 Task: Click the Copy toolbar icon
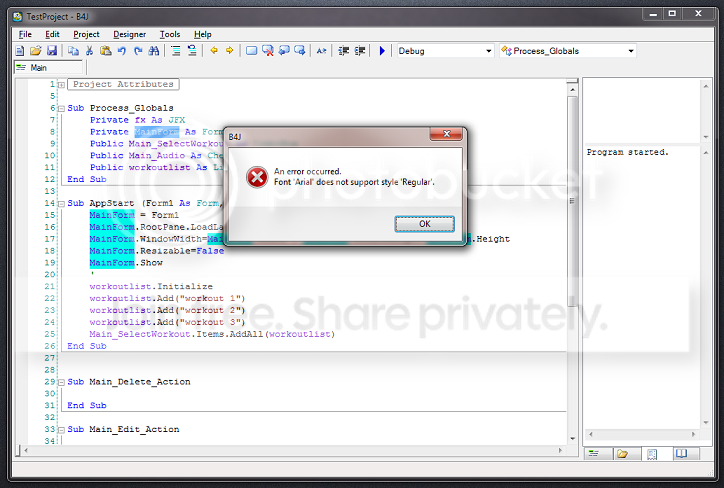[x=73, y=51]
